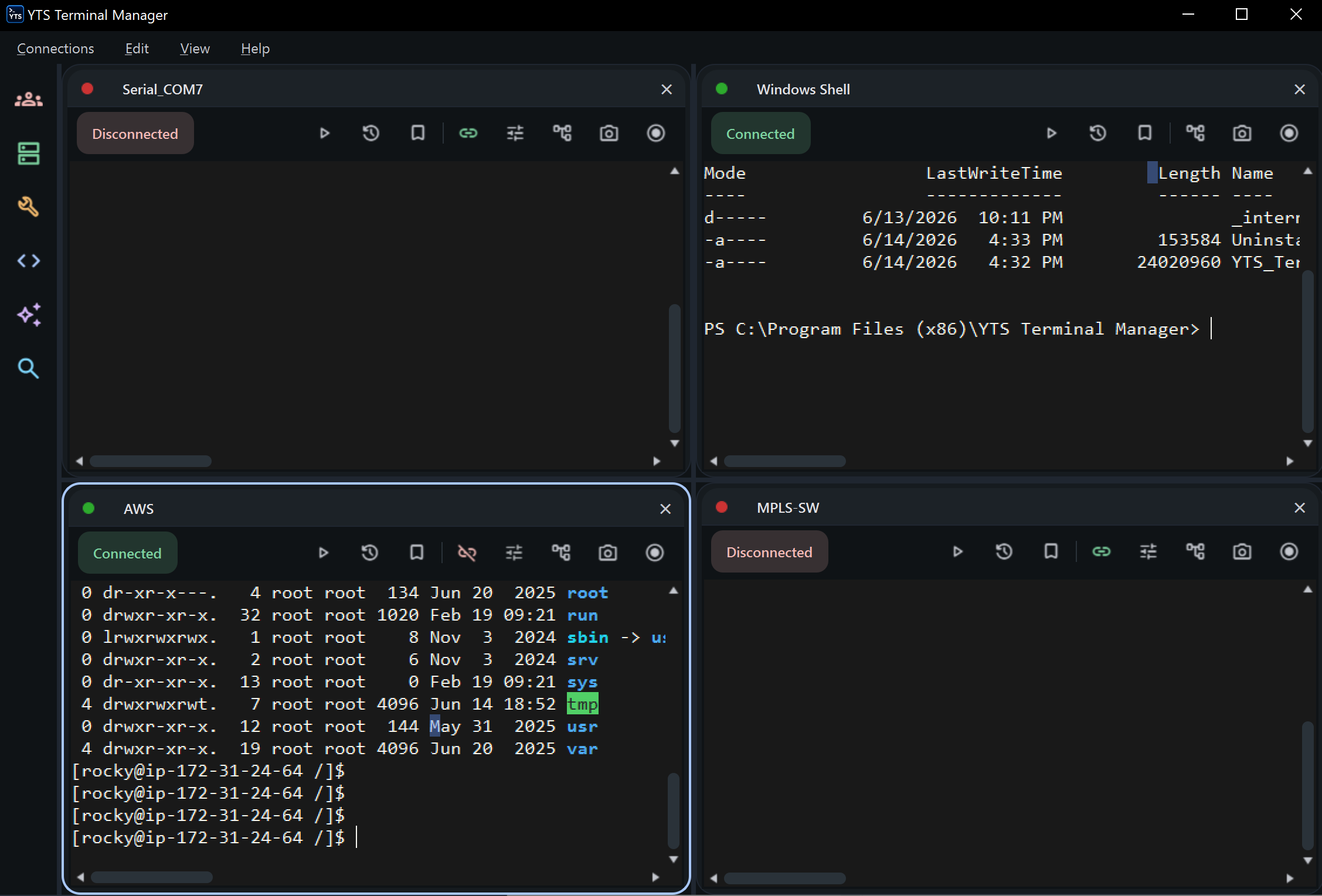This screenshot has width=1322, height=896.
Task: Open history icon in Serial_COM7 toolbar
Action: 371,134
